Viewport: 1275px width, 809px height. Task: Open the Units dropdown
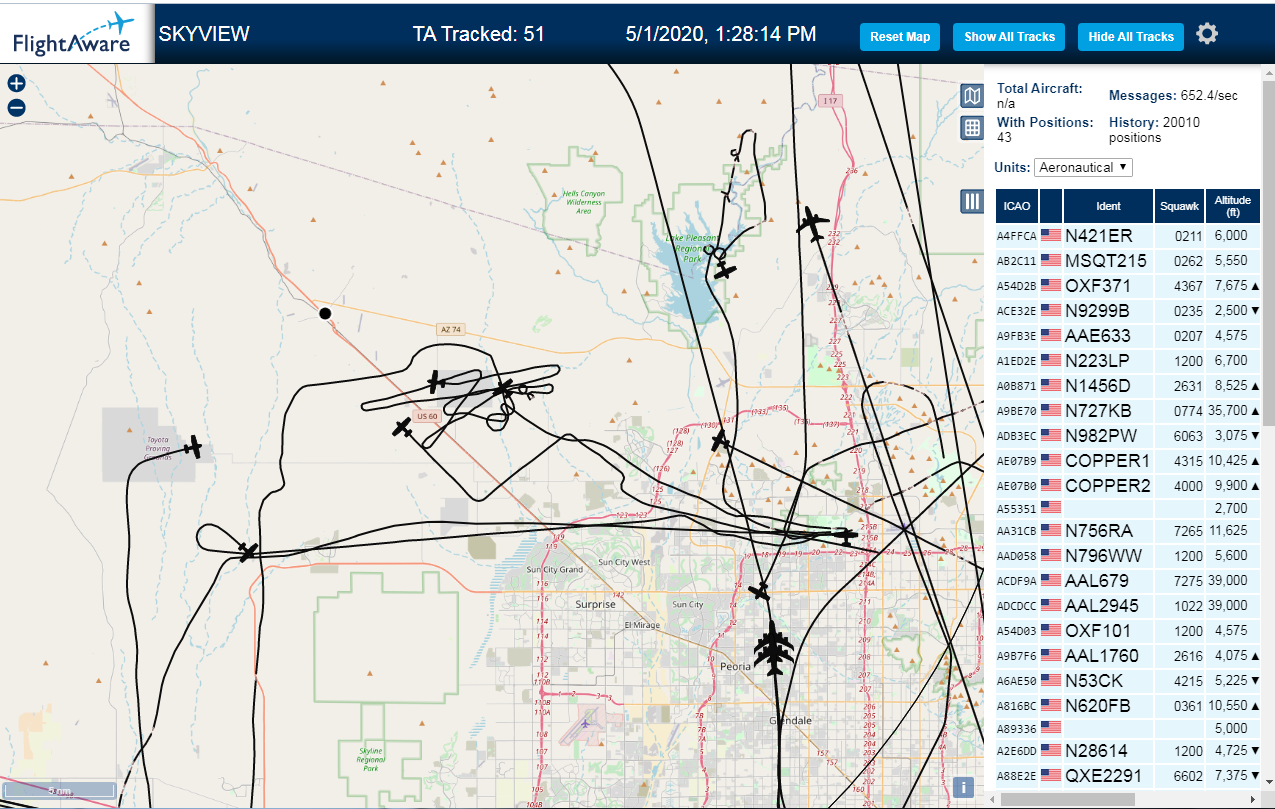click(x=1083, y=167)
